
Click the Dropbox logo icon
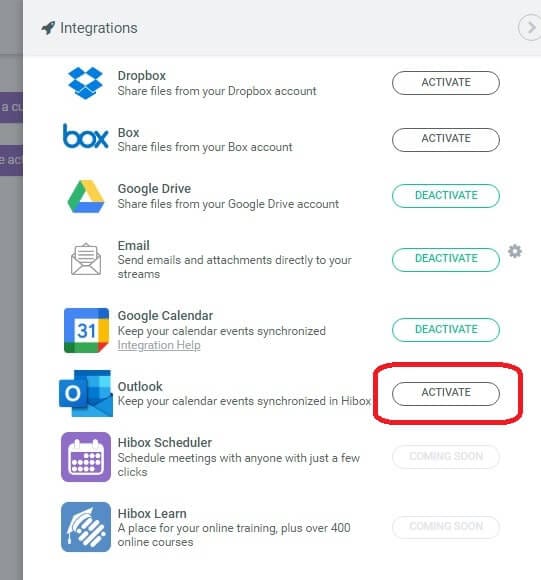[x=85, y=83]
